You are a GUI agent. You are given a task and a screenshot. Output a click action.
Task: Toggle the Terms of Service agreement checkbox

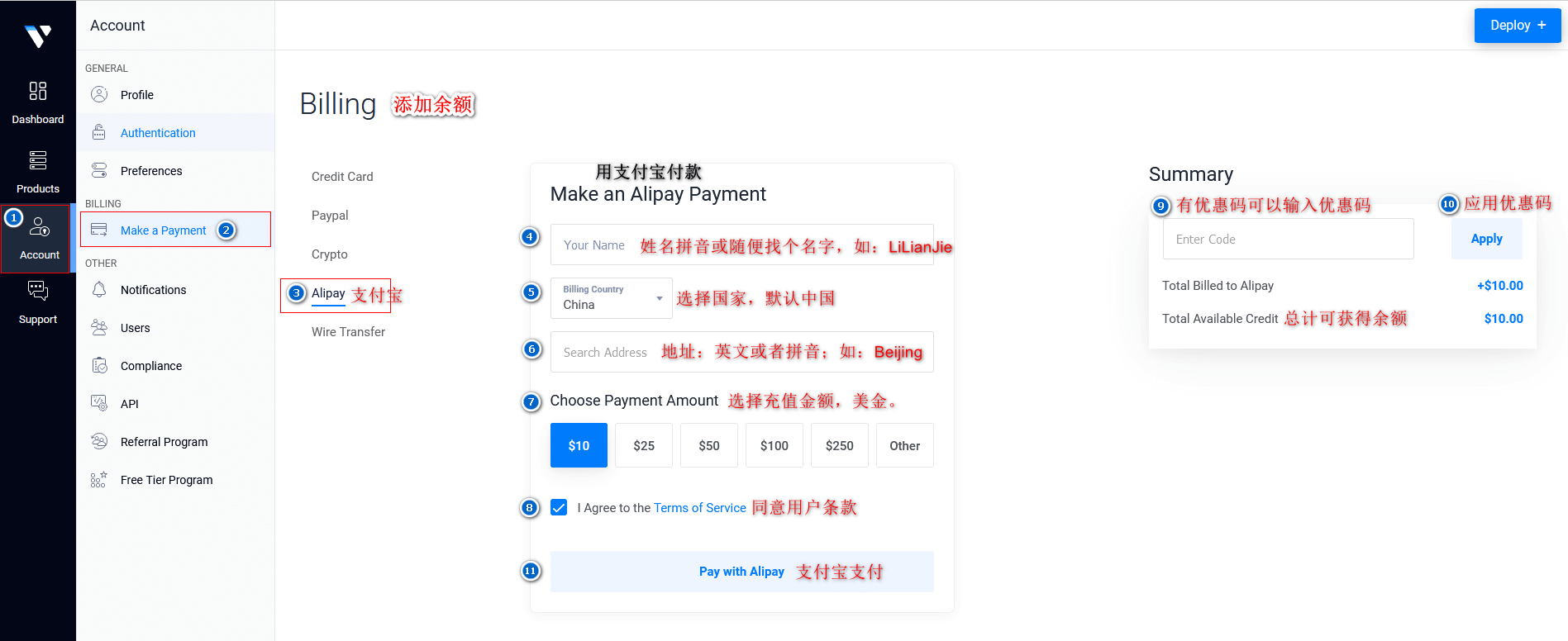pyautogui.click(x=559, y=507)
